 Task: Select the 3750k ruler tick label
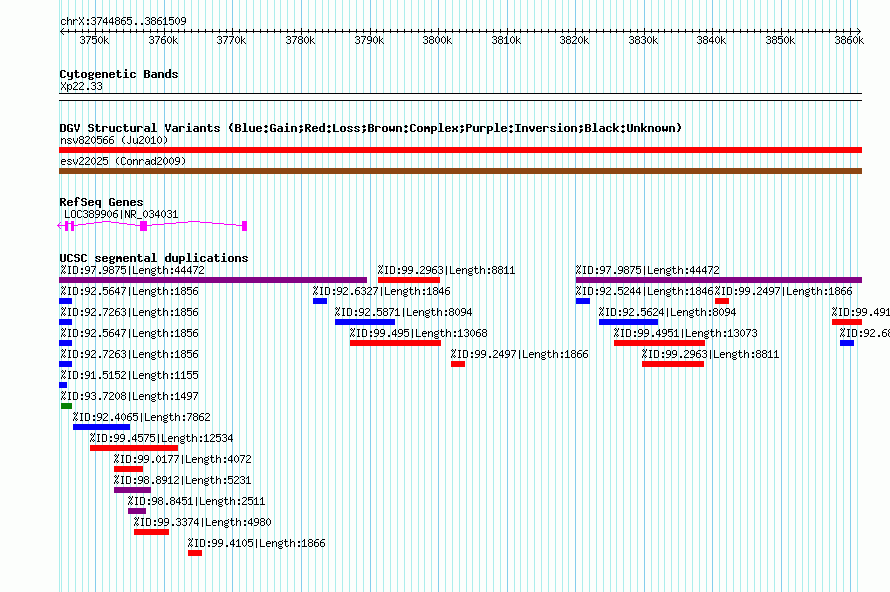point(94,40)
